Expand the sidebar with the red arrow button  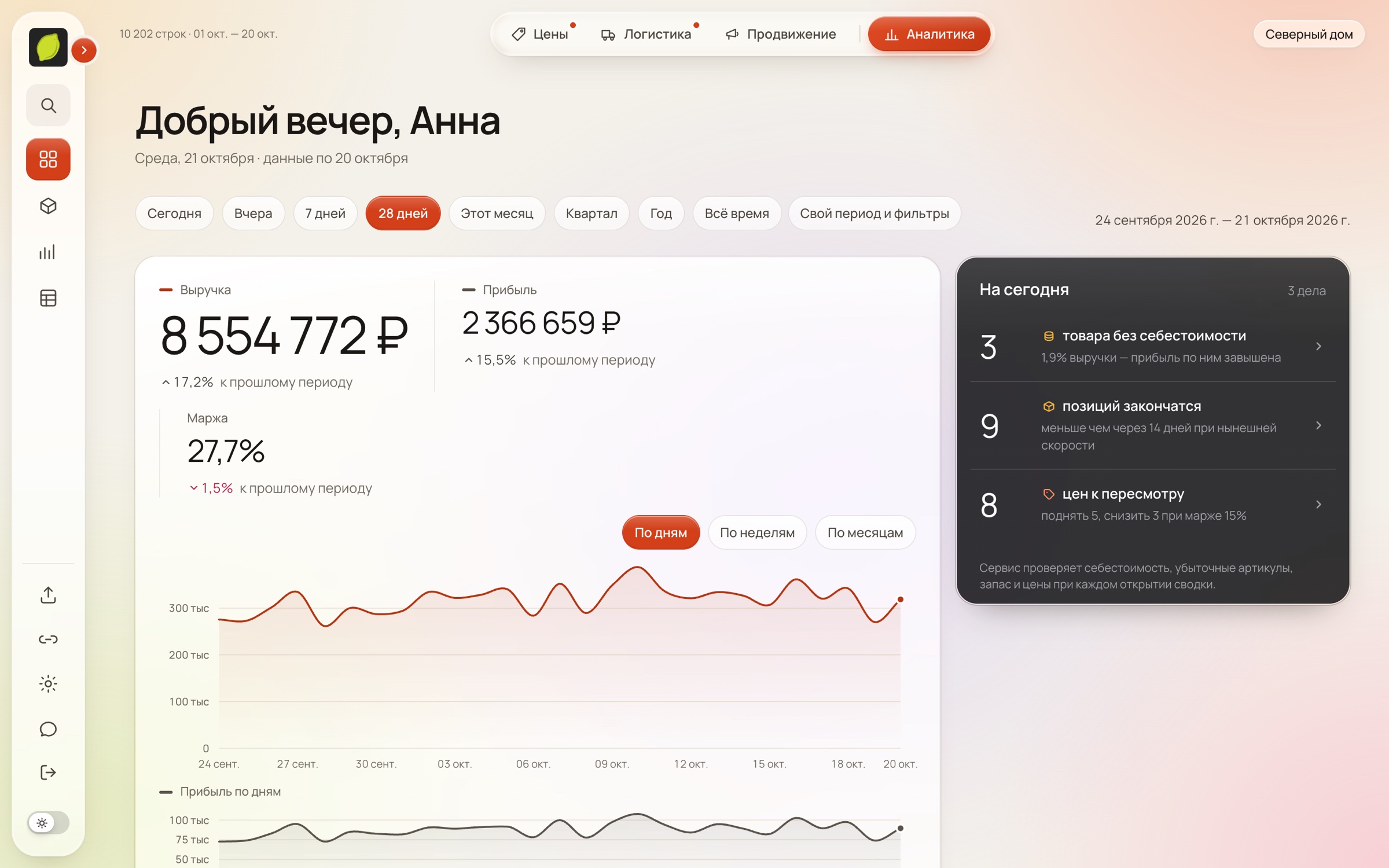[x=84, y=50]
